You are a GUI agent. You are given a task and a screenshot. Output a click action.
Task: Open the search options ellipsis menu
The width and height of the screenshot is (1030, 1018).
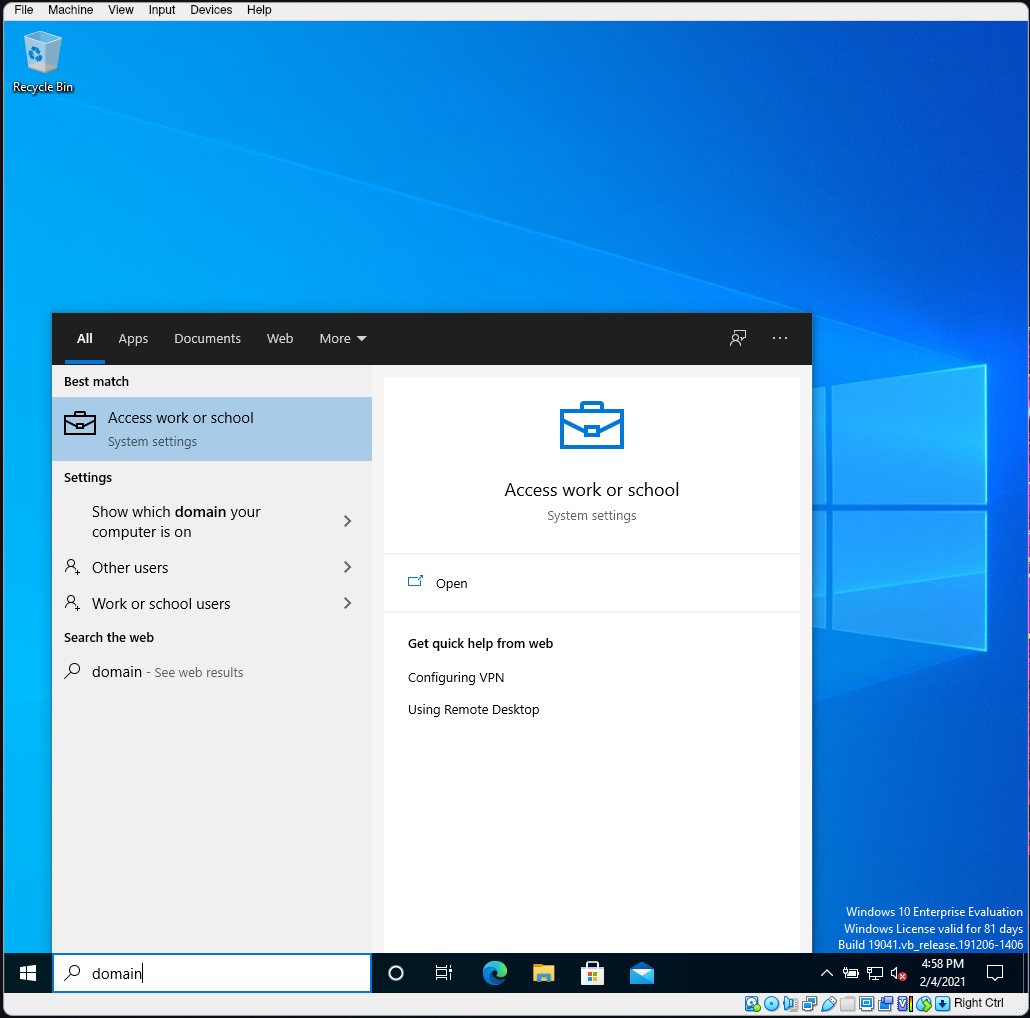(x=780, y=339)
